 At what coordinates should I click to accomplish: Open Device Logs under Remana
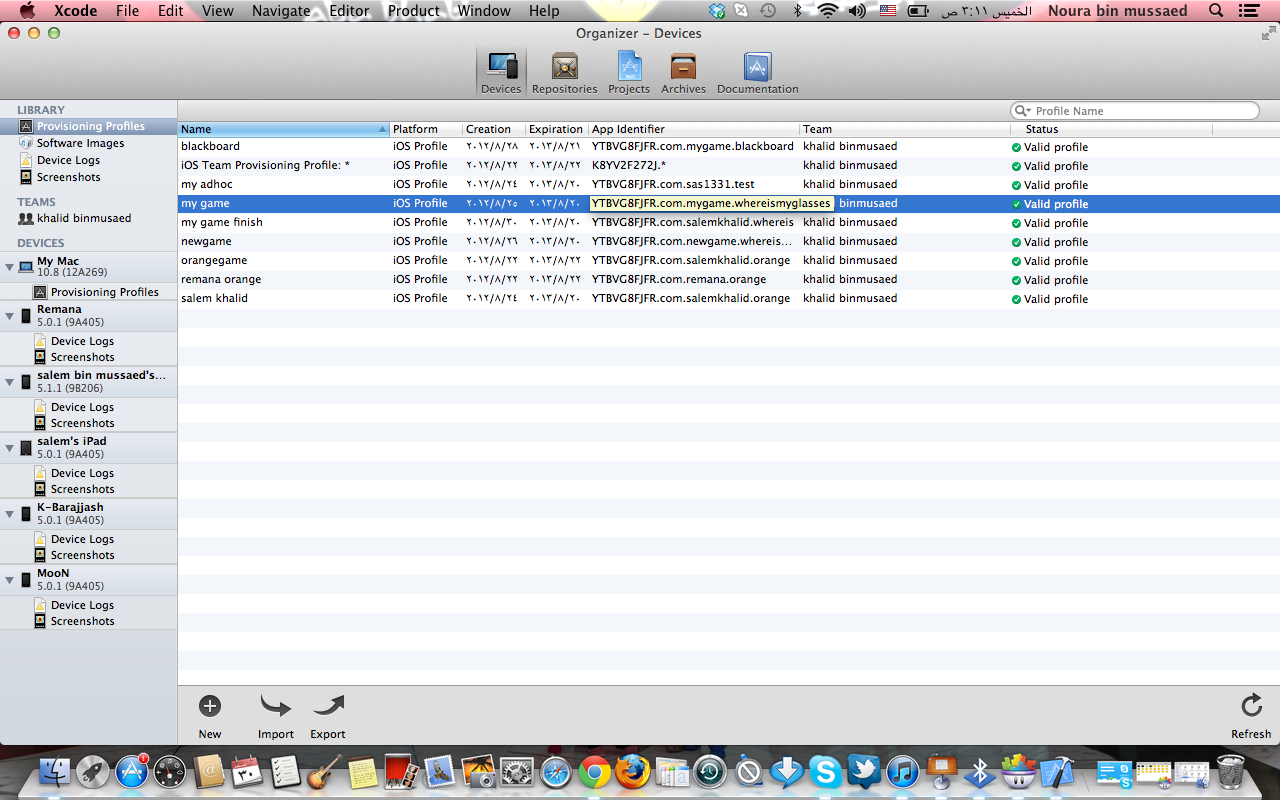(x=82, y=341)
